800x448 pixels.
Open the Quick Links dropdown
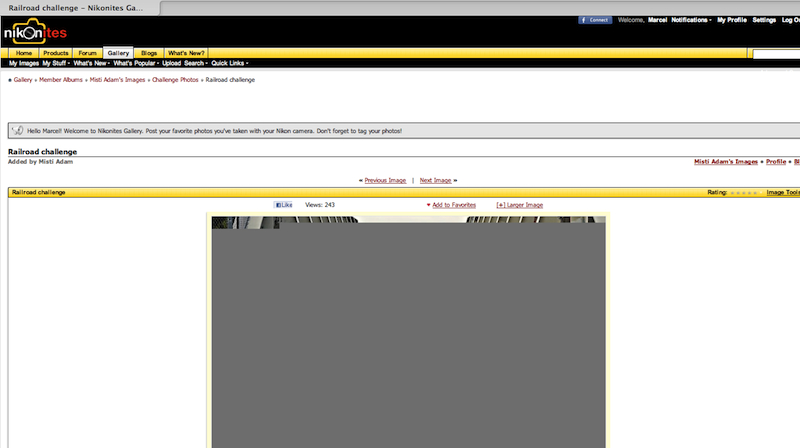click(x=230, y=63)
